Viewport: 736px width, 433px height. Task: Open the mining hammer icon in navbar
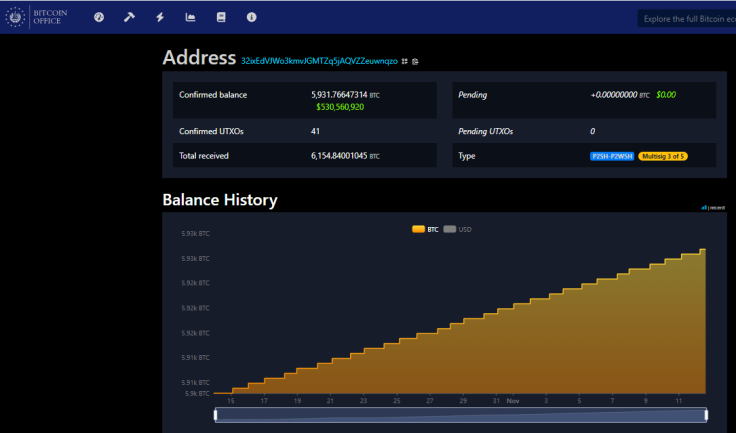coord(129,17)
